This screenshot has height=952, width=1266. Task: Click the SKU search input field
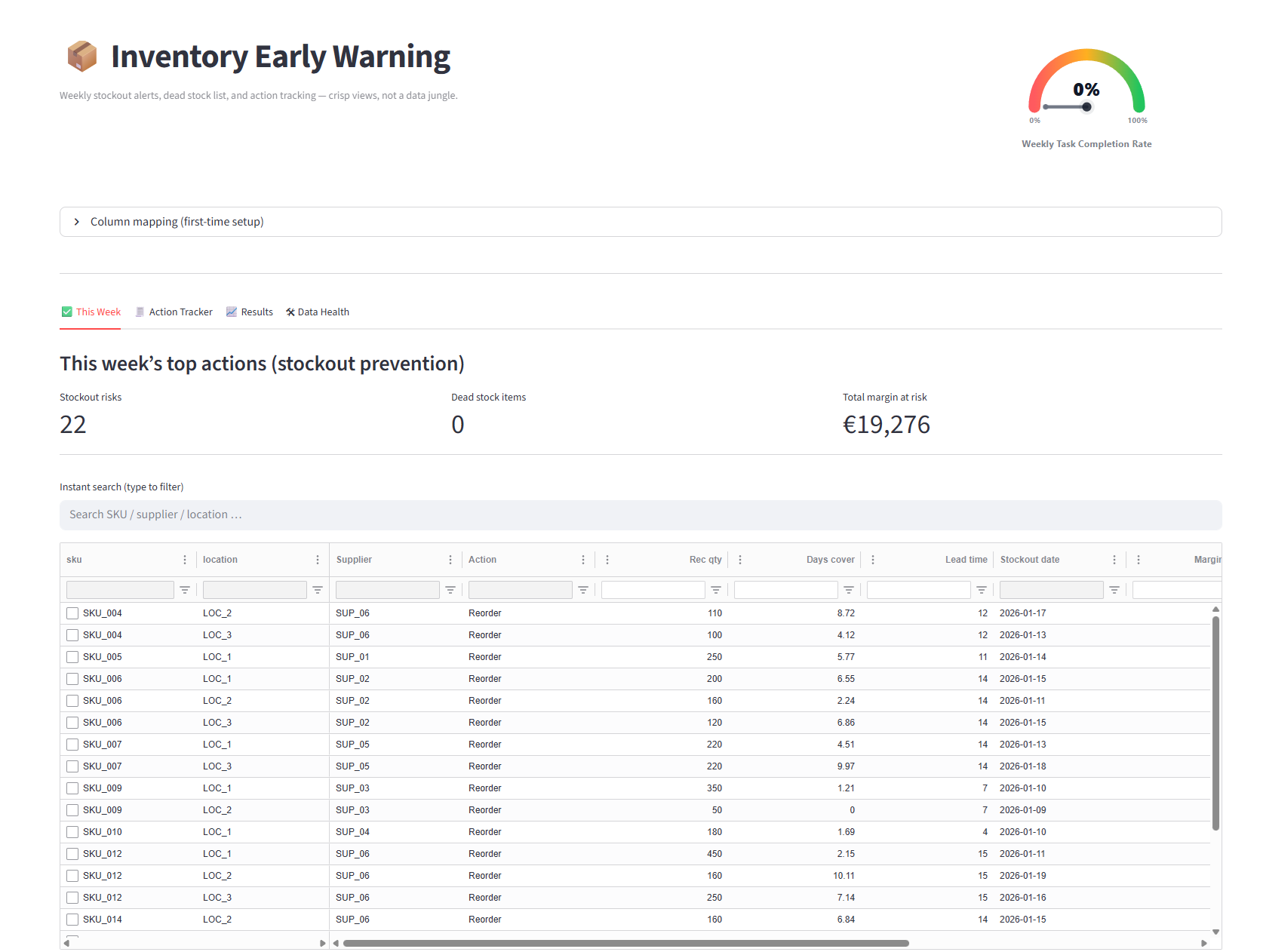(x=302, y=514)
